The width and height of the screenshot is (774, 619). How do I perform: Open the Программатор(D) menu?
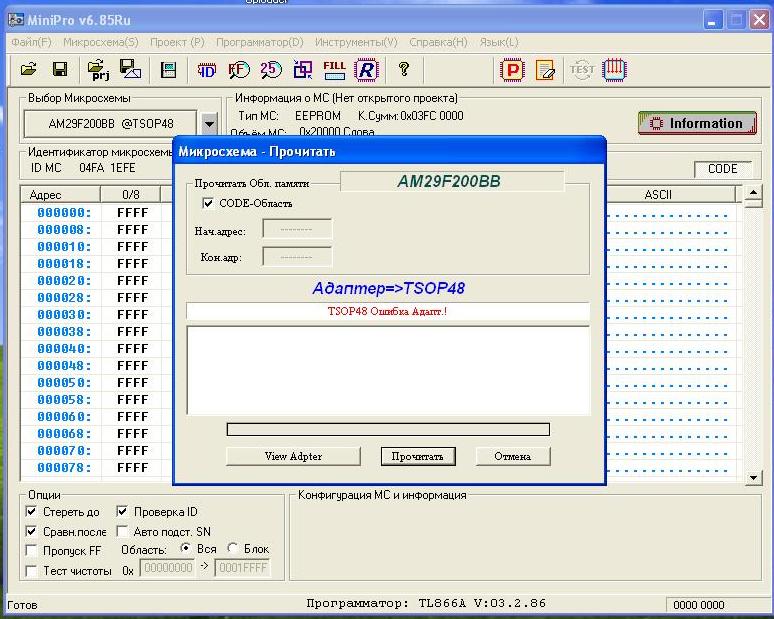[x=260, y=42]
